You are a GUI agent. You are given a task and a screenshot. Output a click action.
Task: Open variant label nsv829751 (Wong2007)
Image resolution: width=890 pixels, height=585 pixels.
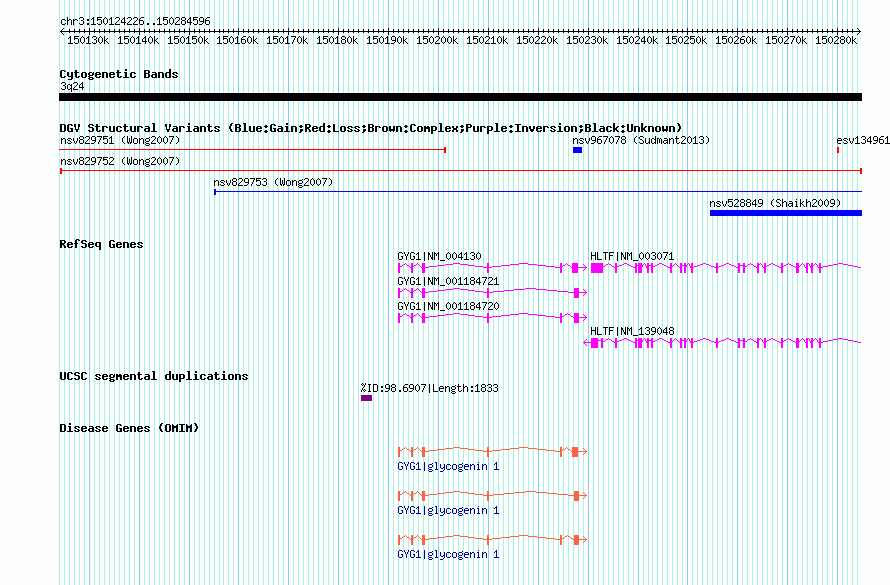(x=120, y=140)
